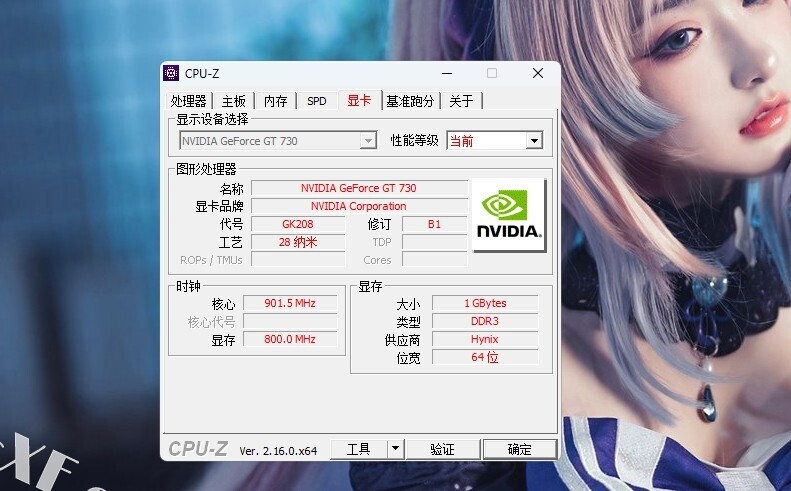This screenshot has width=791, height=491.
Task: Close the CPU-Z window
Action: tap(538, 74)
